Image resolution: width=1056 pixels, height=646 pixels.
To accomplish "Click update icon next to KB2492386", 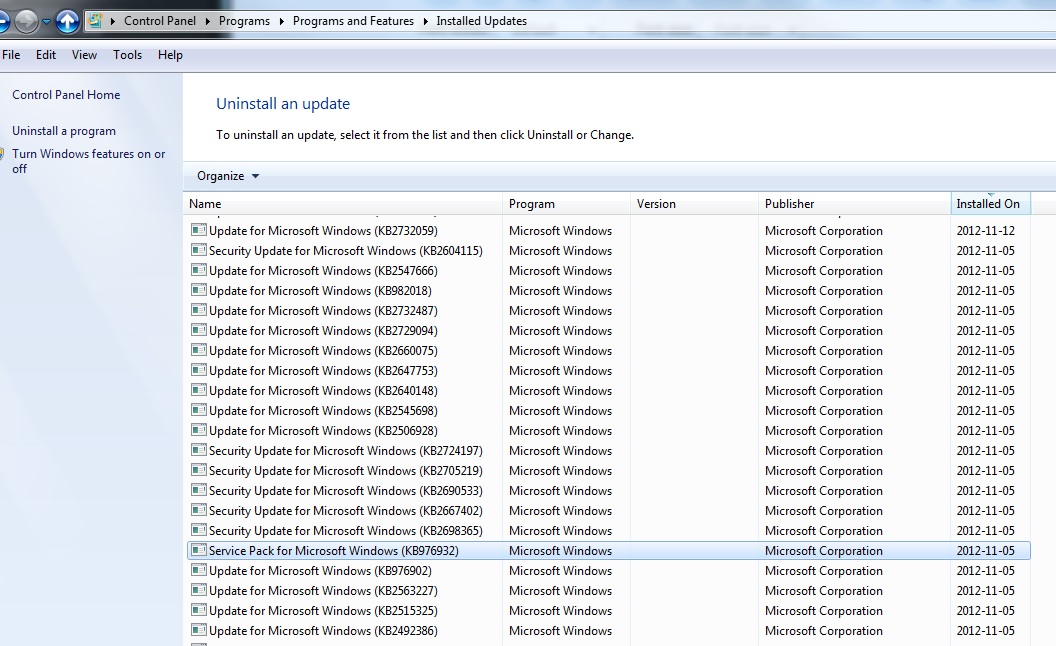I will tap(198, 631).
